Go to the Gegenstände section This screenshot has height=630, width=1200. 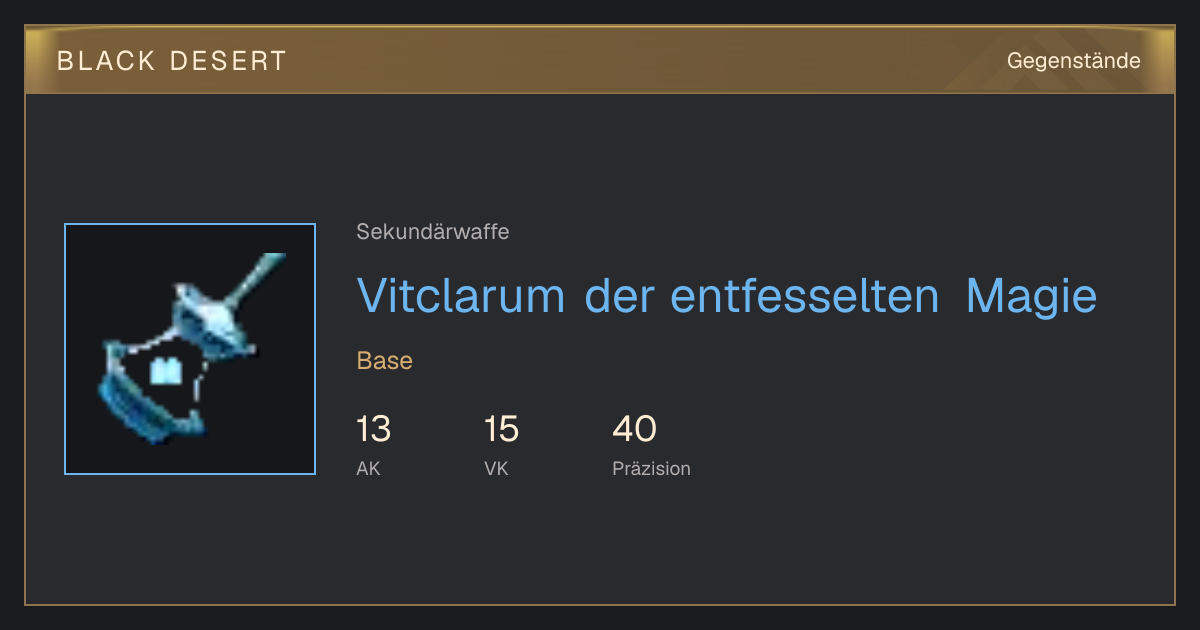[1074, 61]
